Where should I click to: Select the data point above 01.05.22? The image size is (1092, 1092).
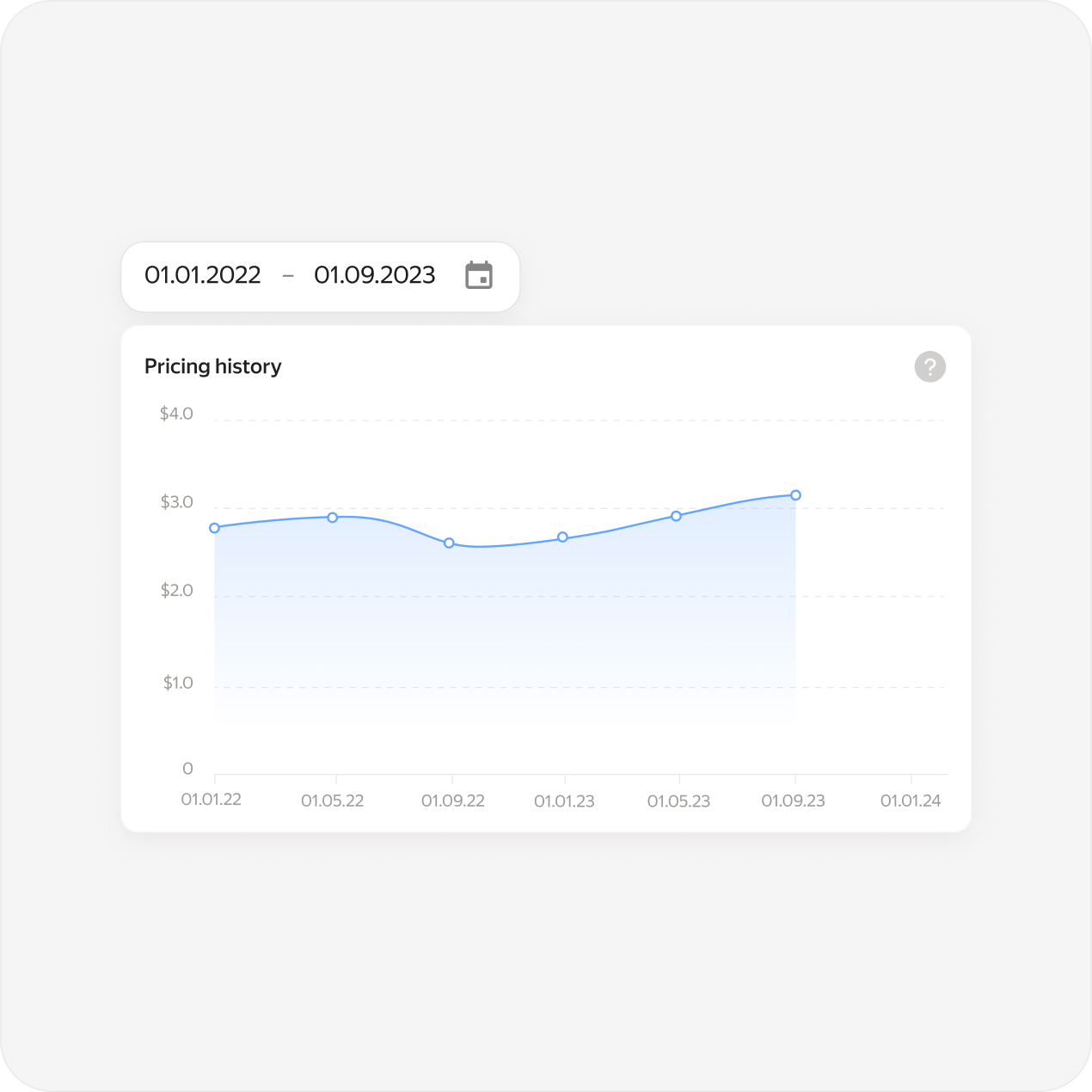(333, 518)
